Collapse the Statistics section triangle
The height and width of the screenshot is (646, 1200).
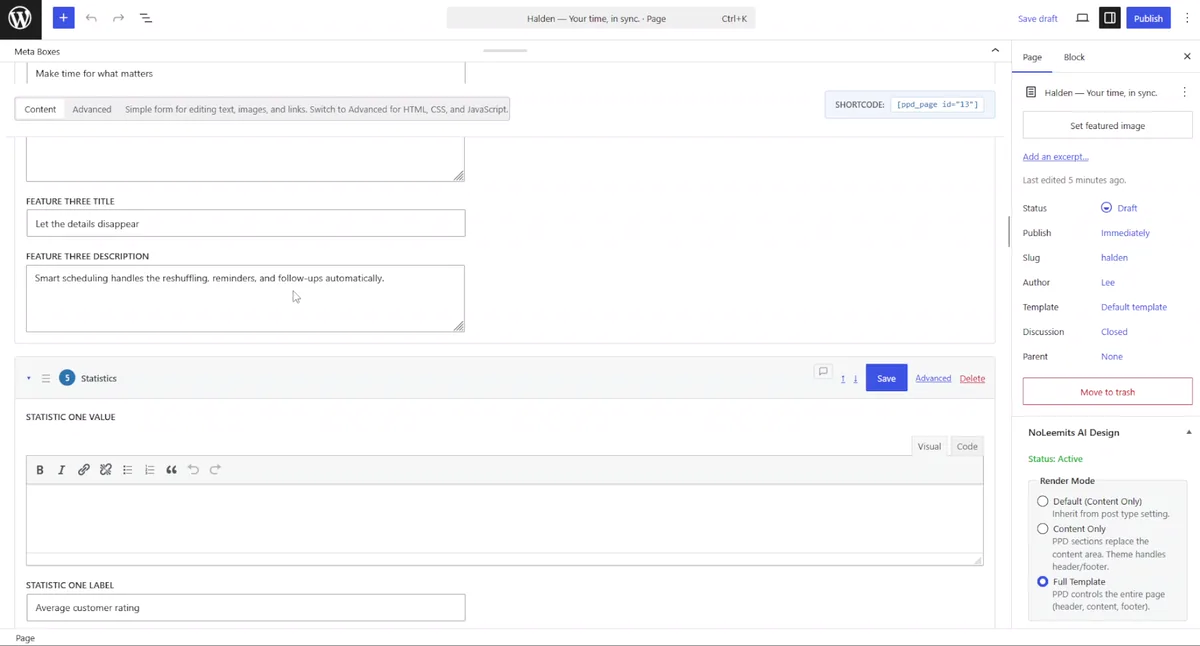[29, 379]
